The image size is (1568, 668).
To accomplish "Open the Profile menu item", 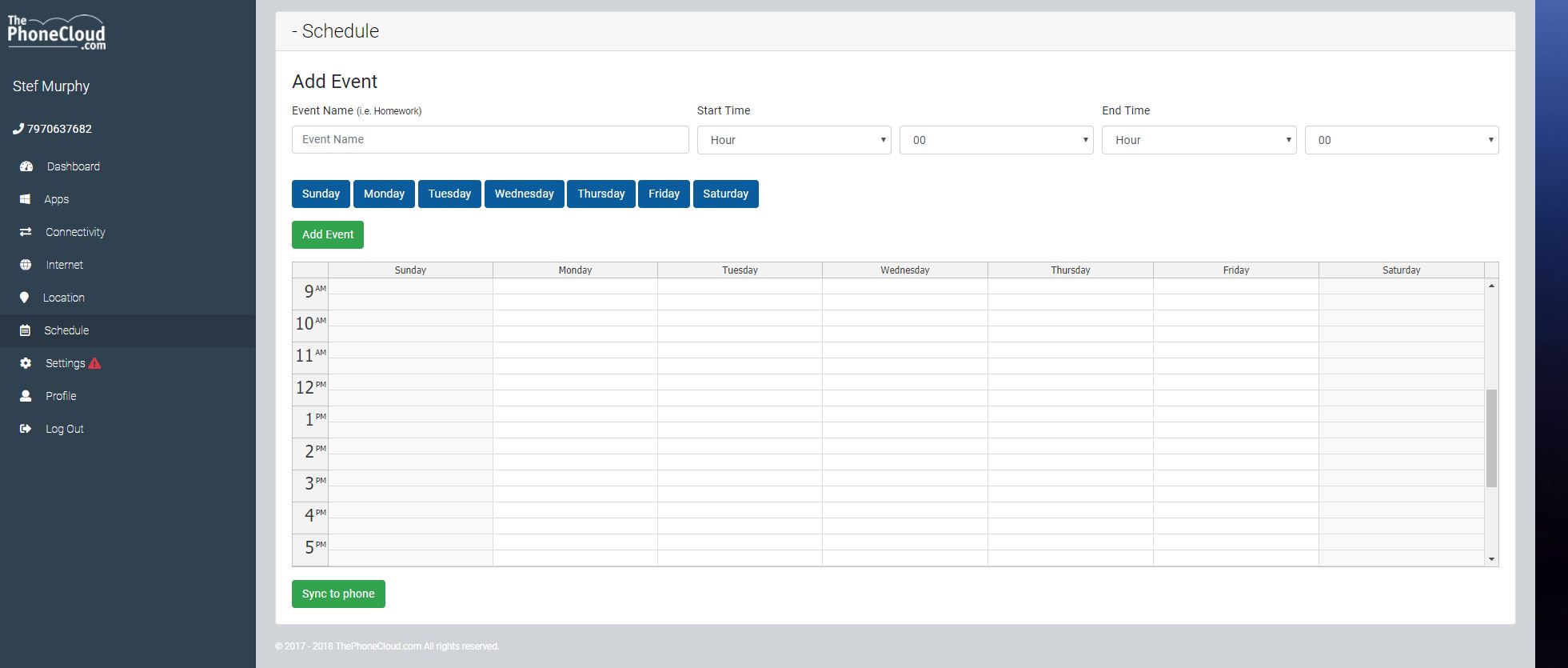I will (x=61, y=396).
